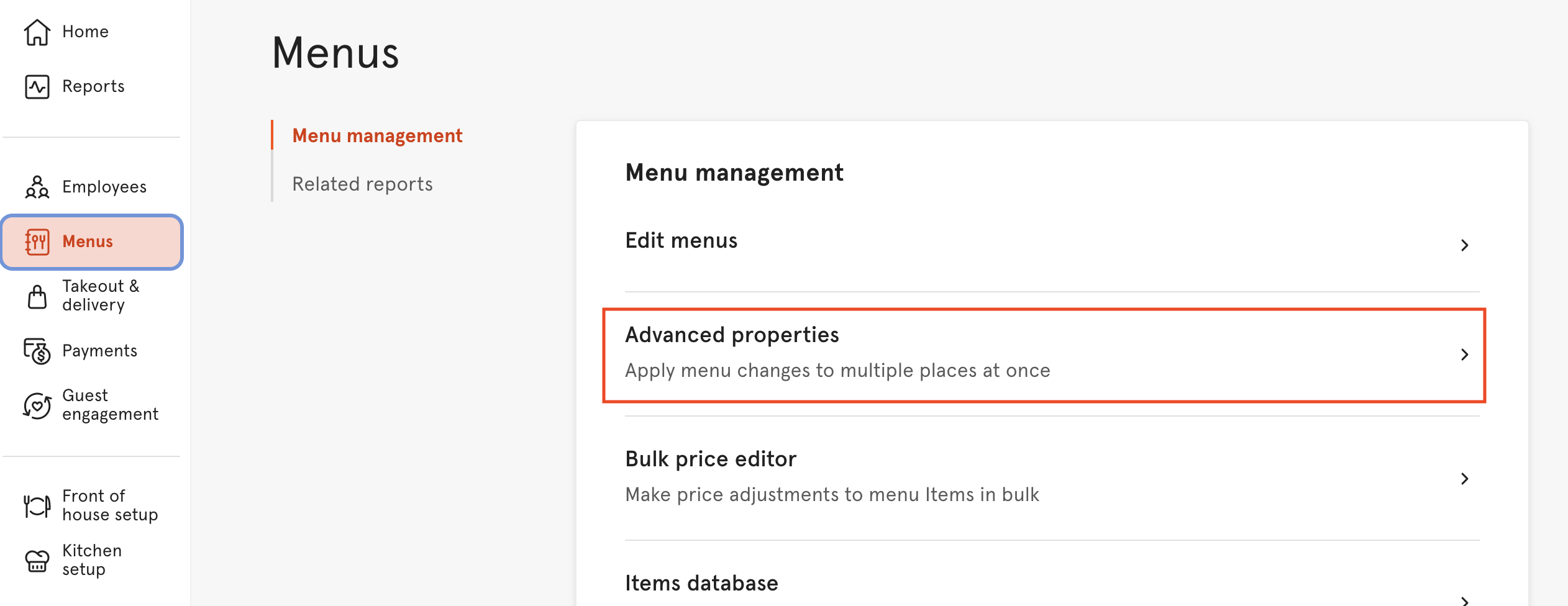Open the Items database entry
The image size is (1568, 606).
701,583
